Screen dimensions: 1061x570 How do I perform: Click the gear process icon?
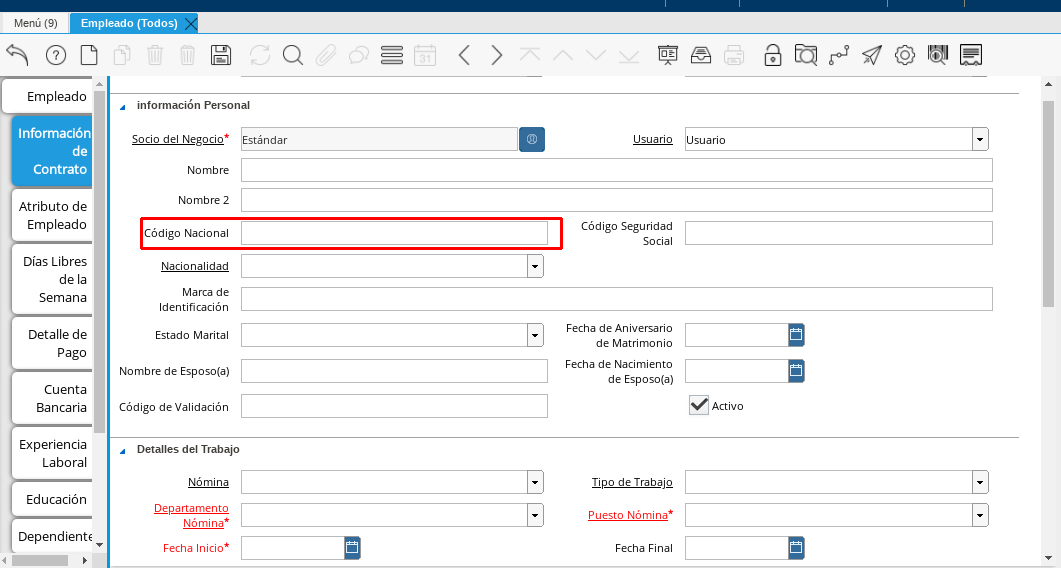905,55
